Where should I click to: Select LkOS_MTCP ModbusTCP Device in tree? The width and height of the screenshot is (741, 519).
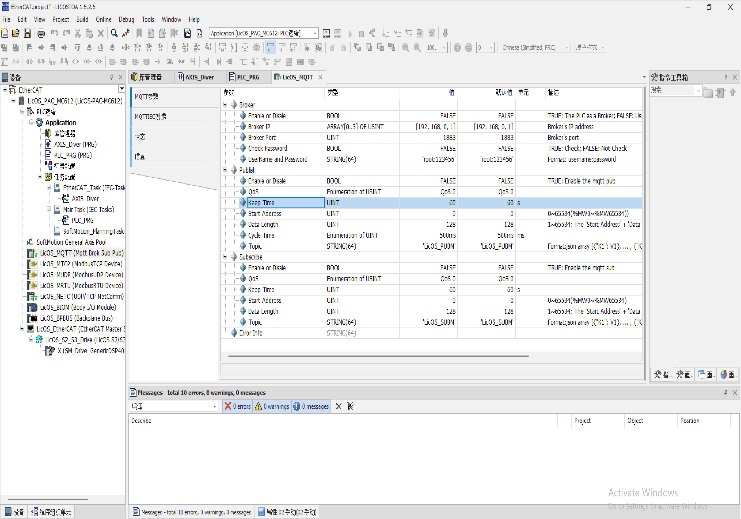click(76, 264)
